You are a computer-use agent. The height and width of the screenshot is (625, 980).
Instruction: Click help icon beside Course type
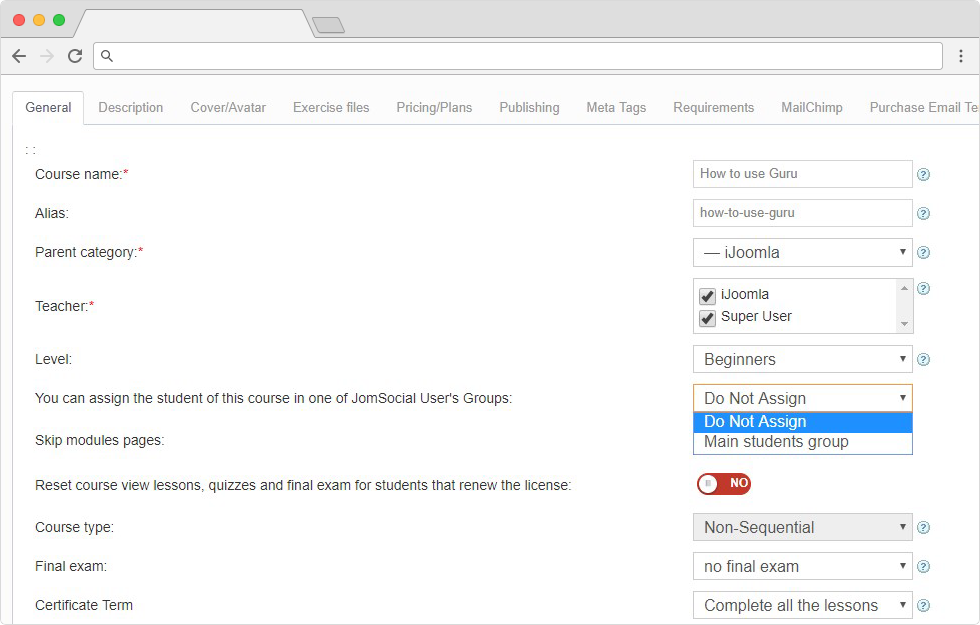pos(923,528)
